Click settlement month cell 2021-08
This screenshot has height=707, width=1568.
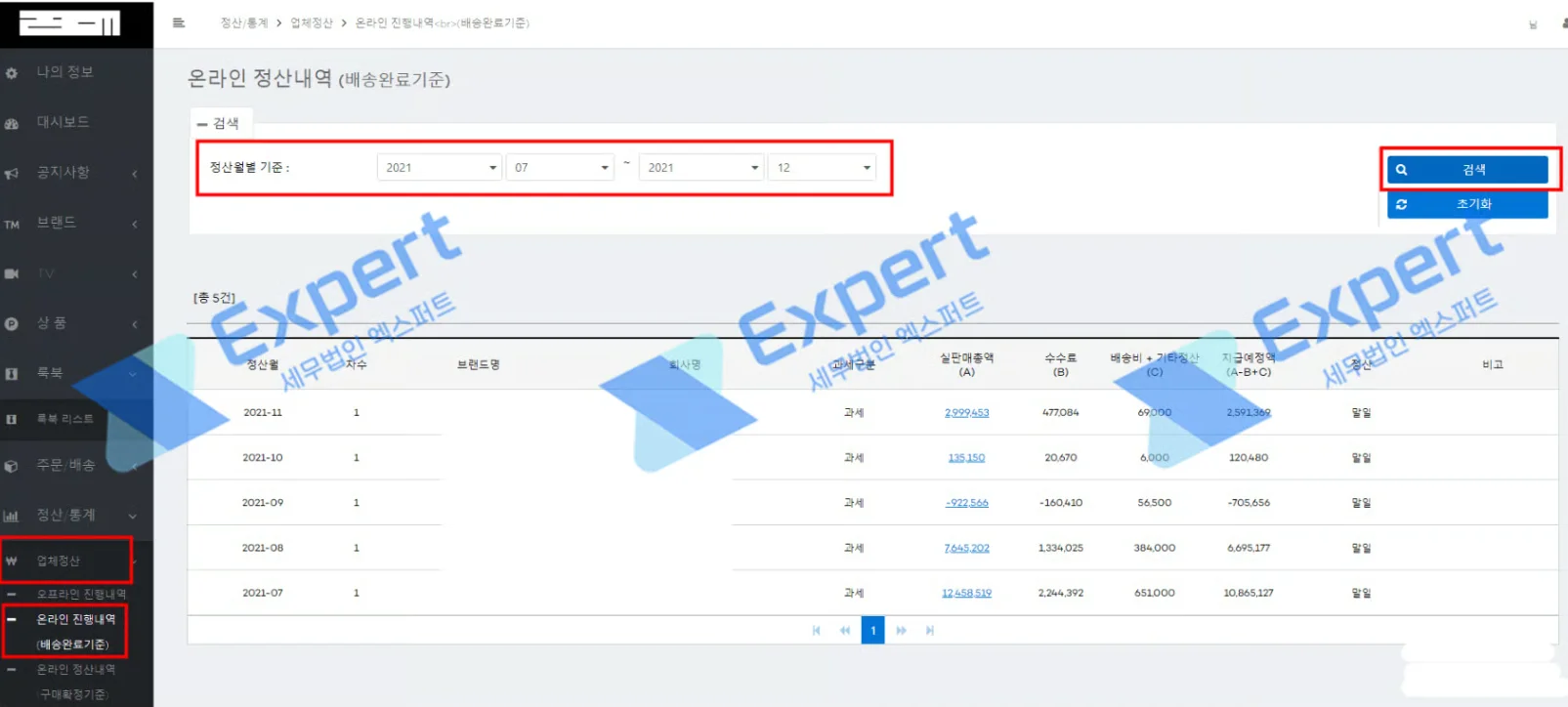(x=263, y=548)
